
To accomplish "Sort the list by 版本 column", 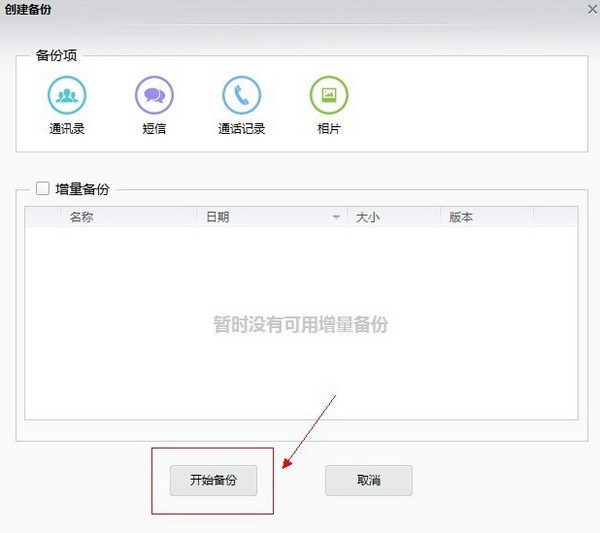I will point(487,217).
